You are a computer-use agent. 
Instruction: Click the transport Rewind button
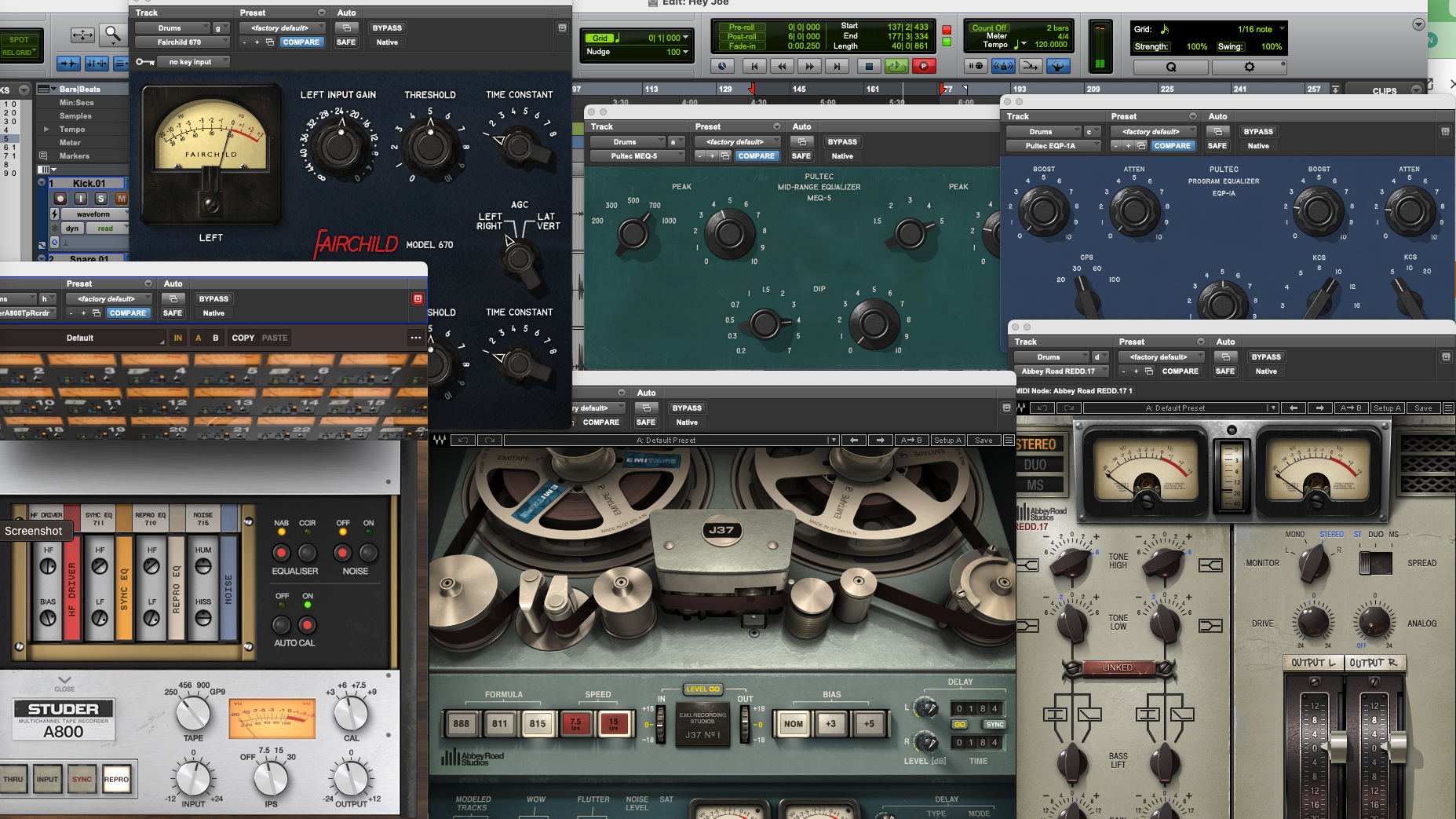coord(782,66)
